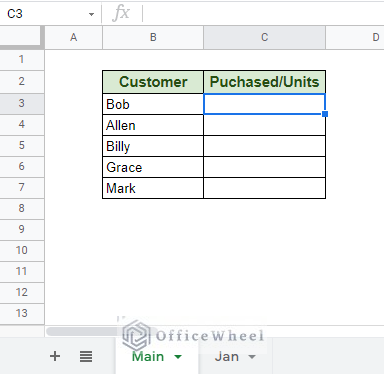Click the blue fill handle on C3
The height and width of the screenshot is (374, 384).
[x=325, y=114]
